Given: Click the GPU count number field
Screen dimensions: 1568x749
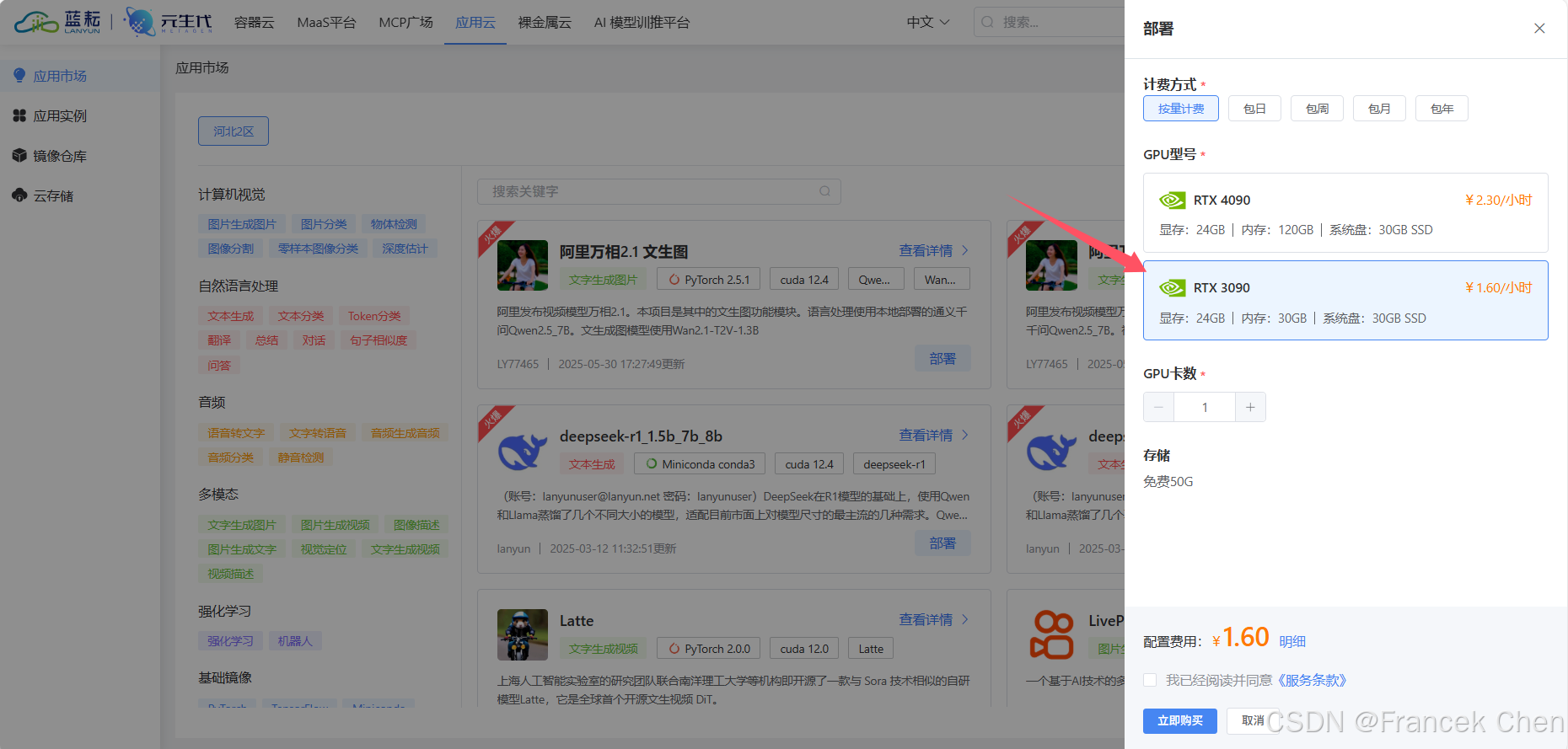Looking at the screenshot, I should [1205, 407].
